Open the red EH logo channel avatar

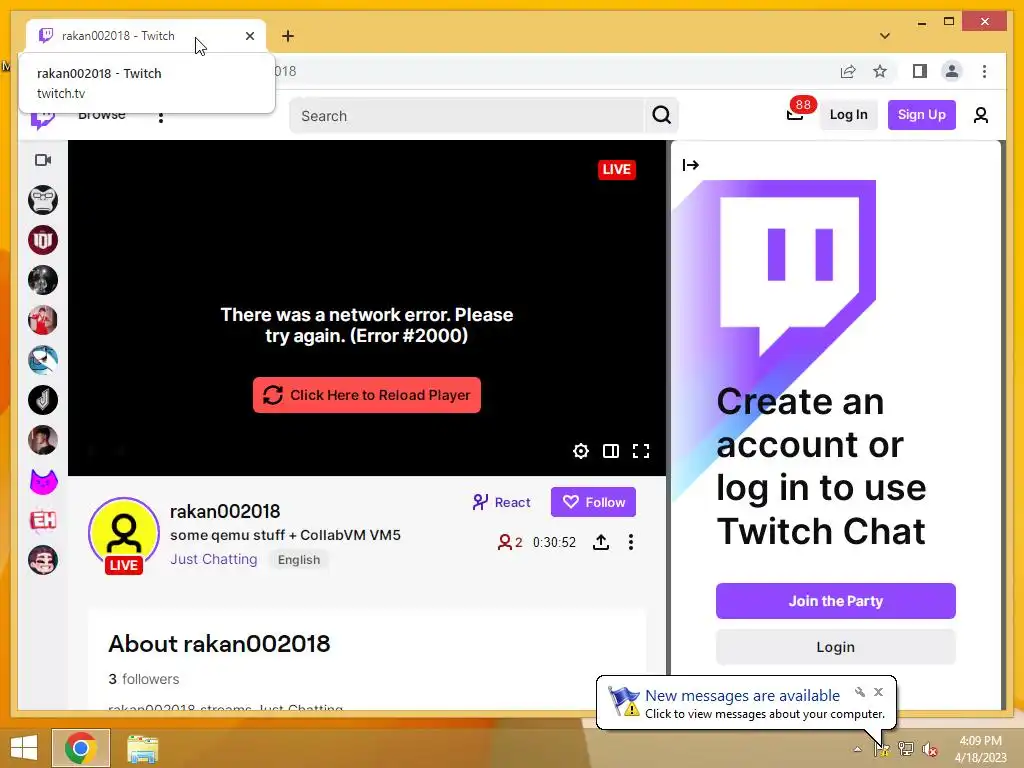[43, 520]
